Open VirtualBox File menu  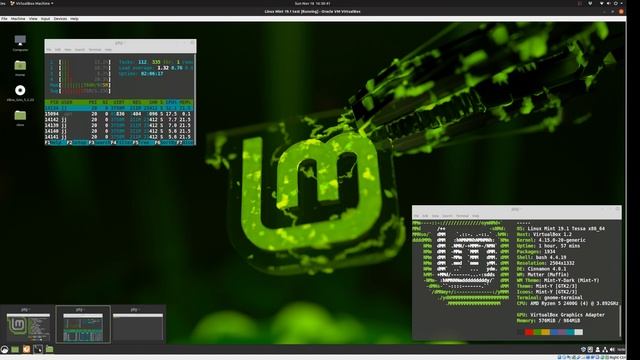click(x=4, y=19)
